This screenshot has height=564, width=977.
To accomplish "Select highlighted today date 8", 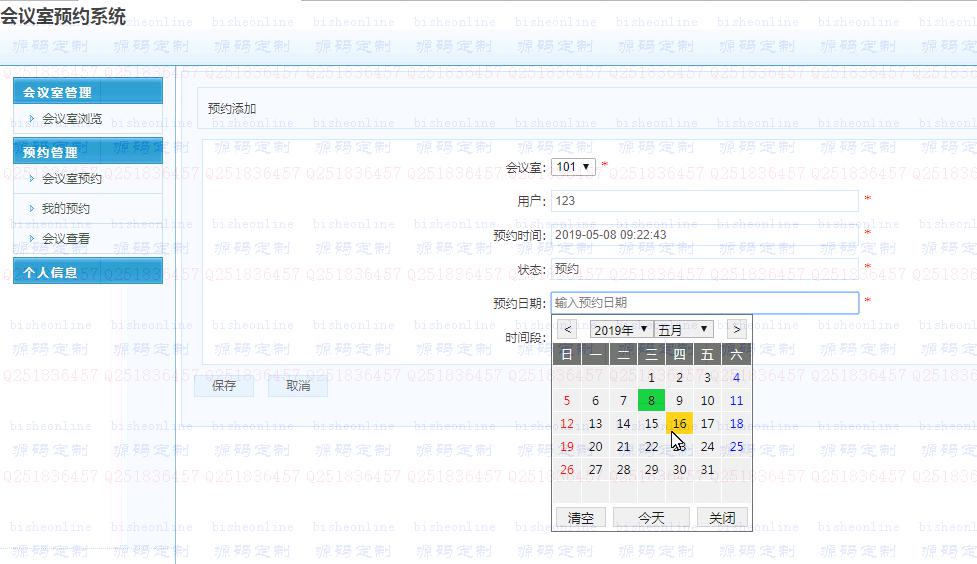I will pos(651,401).
